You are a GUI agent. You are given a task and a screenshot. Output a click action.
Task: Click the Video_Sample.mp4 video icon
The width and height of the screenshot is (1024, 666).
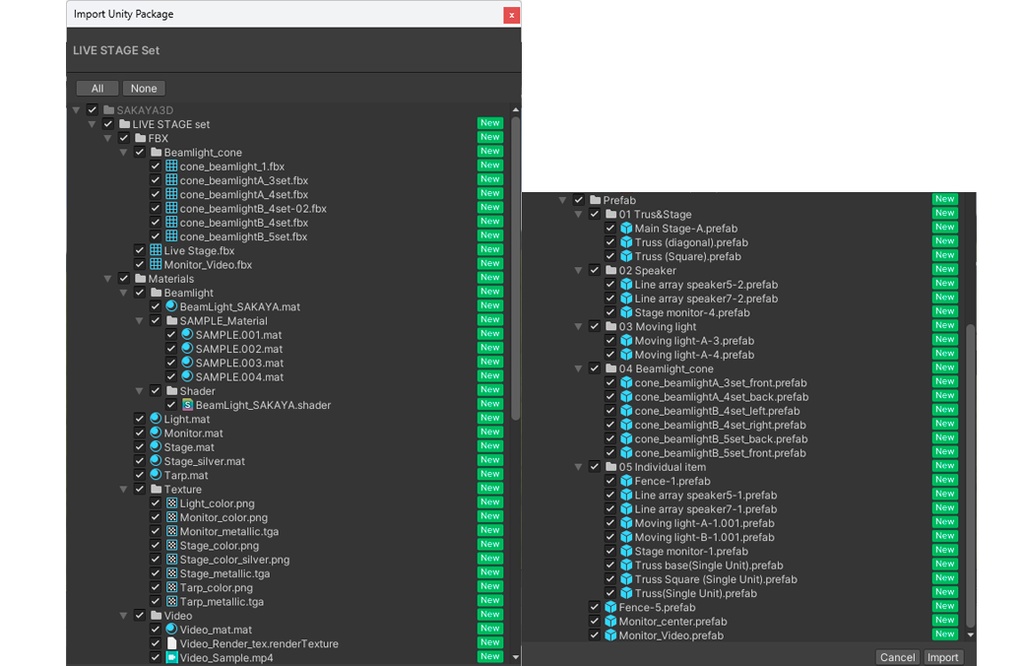171,658
